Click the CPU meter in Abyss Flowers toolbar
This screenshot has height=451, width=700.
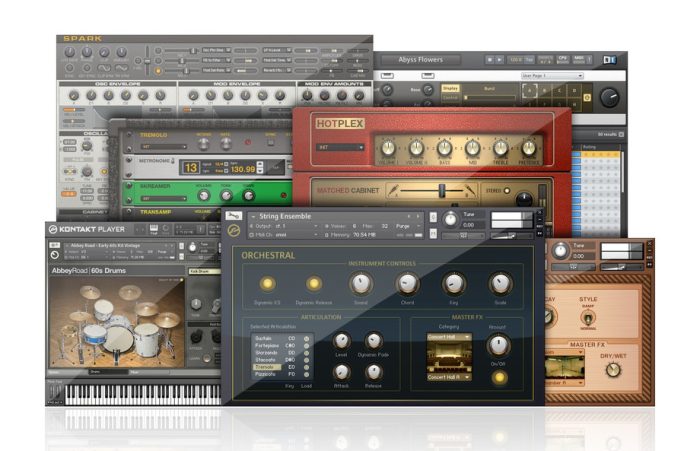click(x=562, y=59)
